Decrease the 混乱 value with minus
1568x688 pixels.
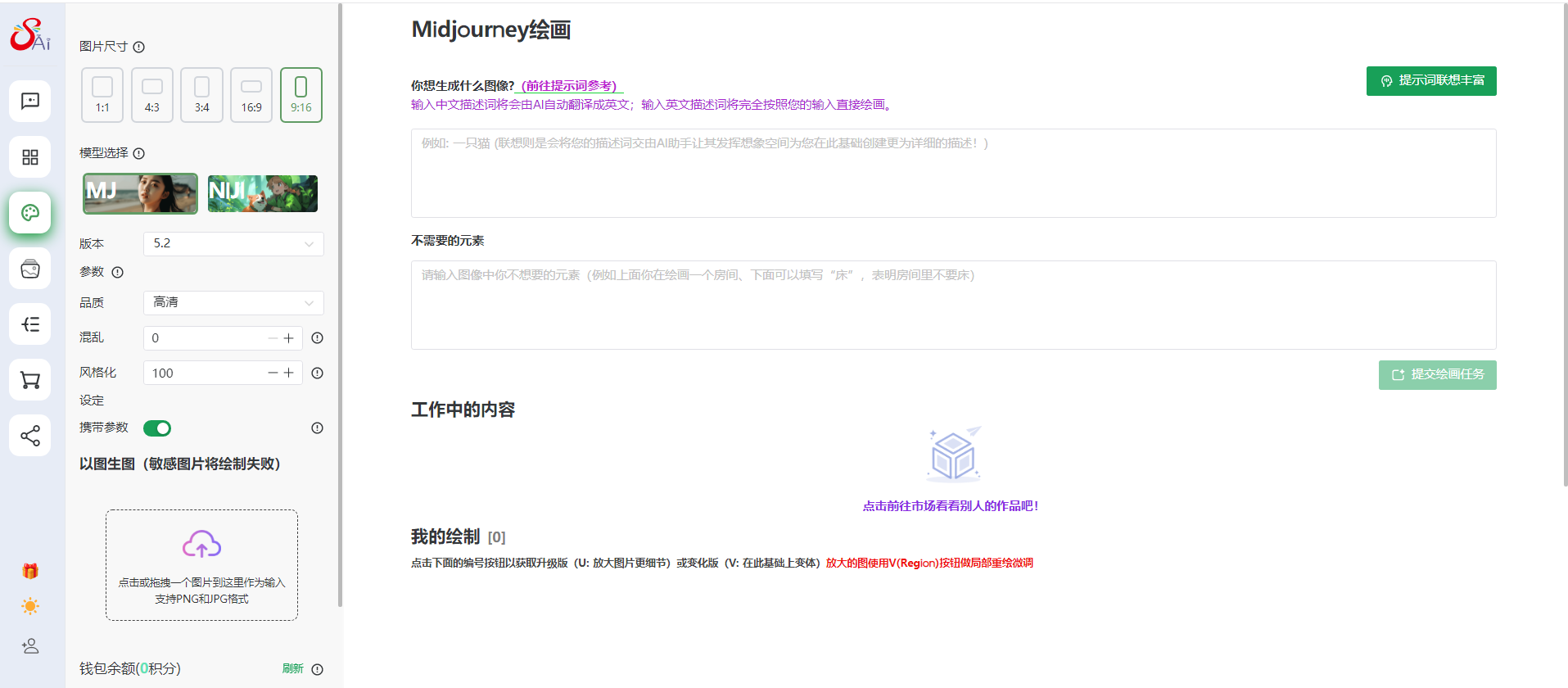[273, 337]
